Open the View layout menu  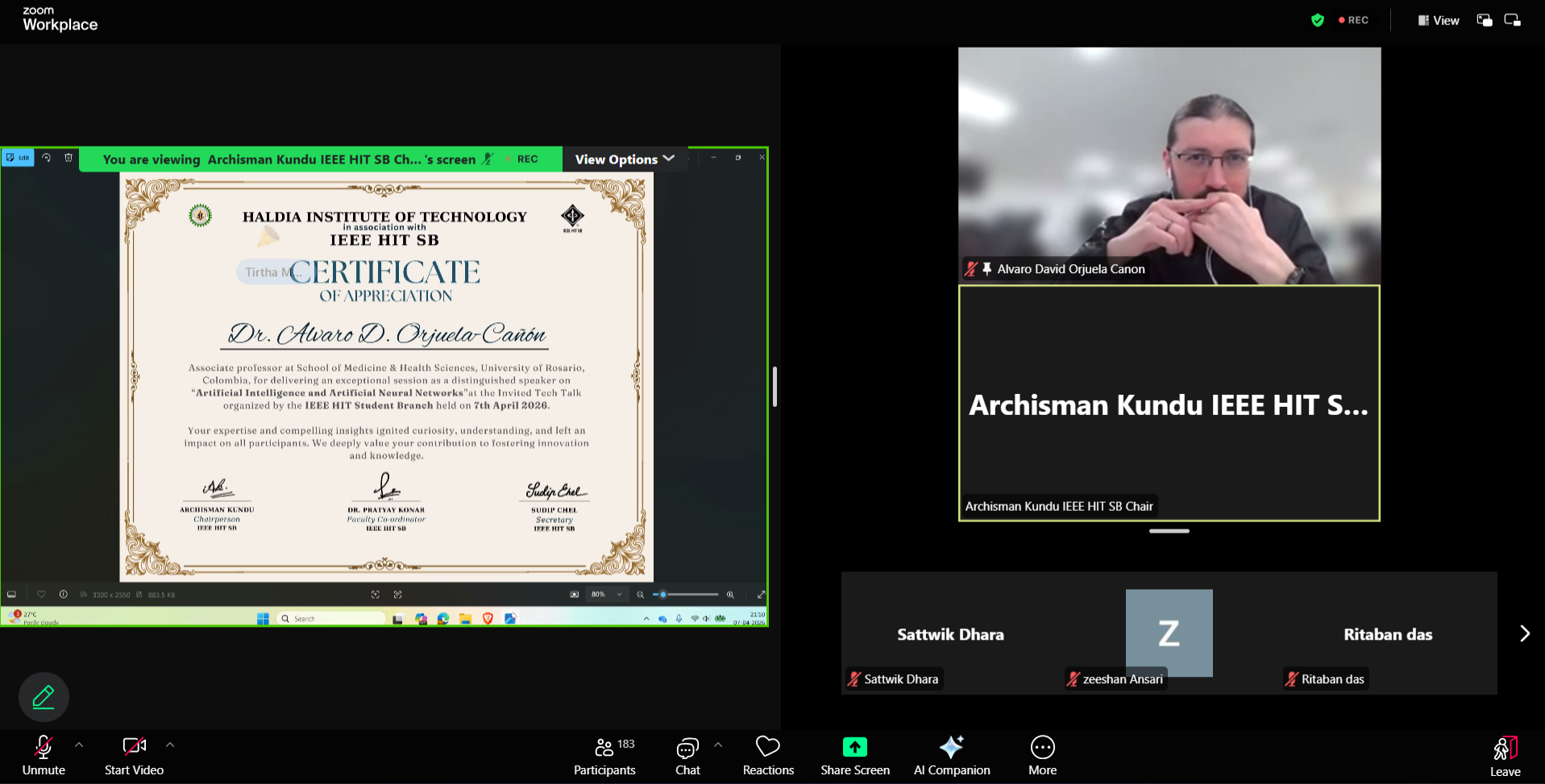pyautogui.click(x=1439, y=20)
